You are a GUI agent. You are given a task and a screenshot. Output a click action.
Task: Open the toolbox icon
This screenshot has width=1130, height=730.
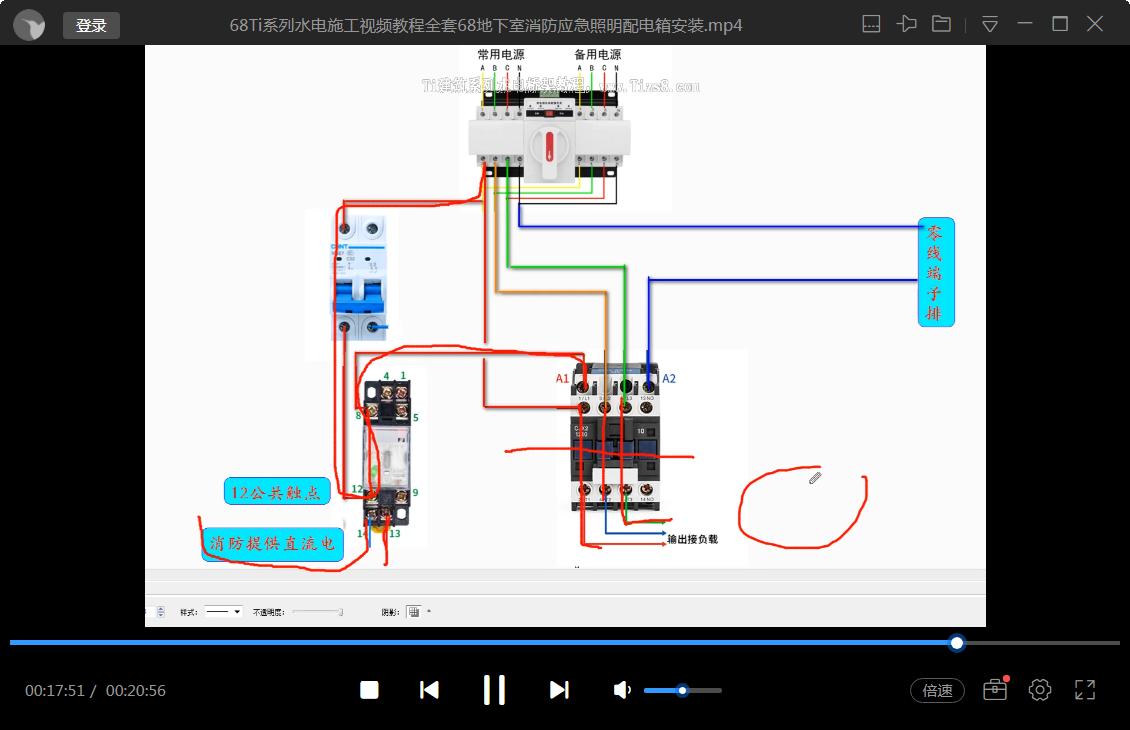[994, 690]
